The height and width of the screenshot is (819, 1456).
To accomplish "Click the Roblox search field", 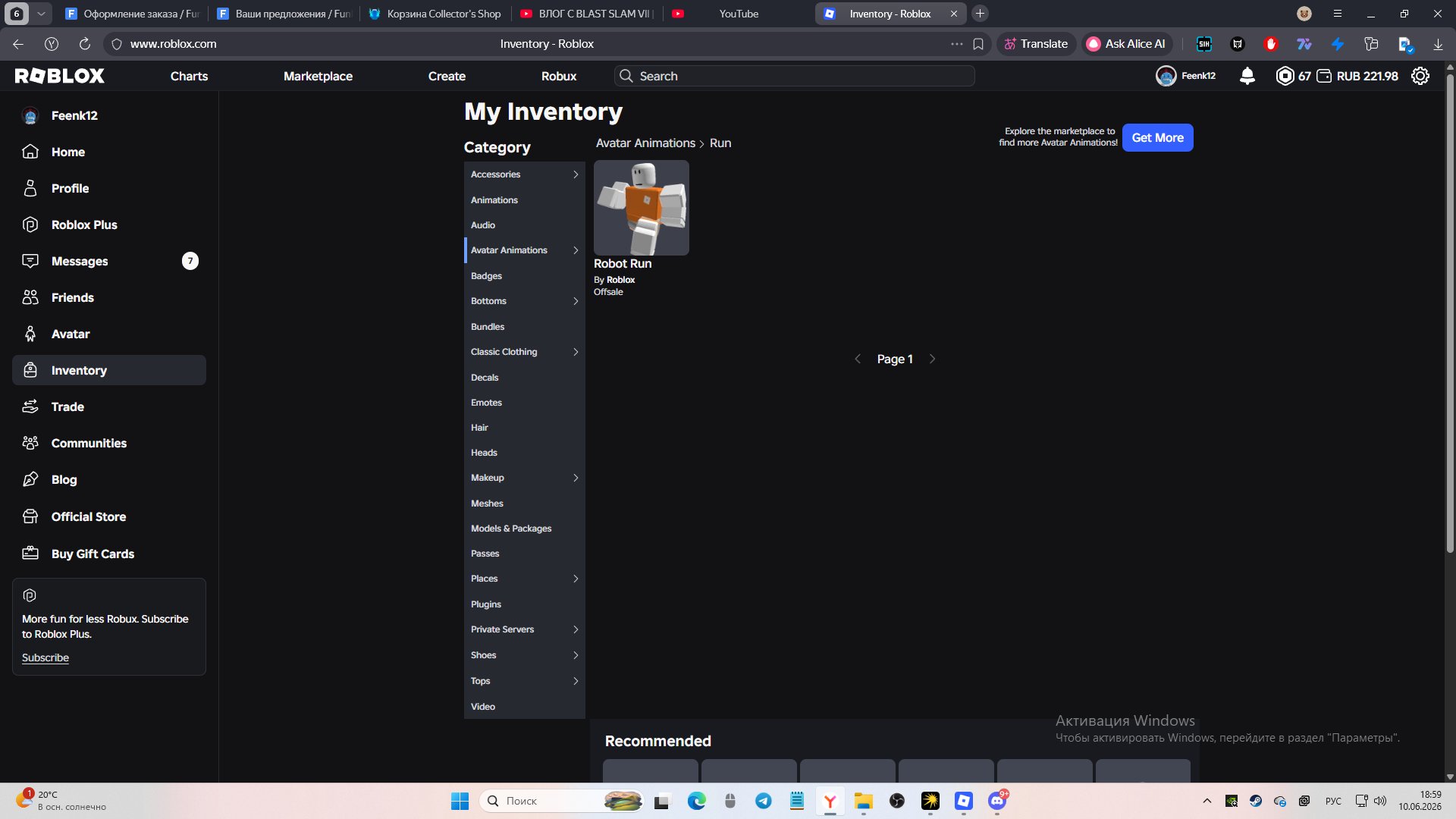I will click(794, 76).
